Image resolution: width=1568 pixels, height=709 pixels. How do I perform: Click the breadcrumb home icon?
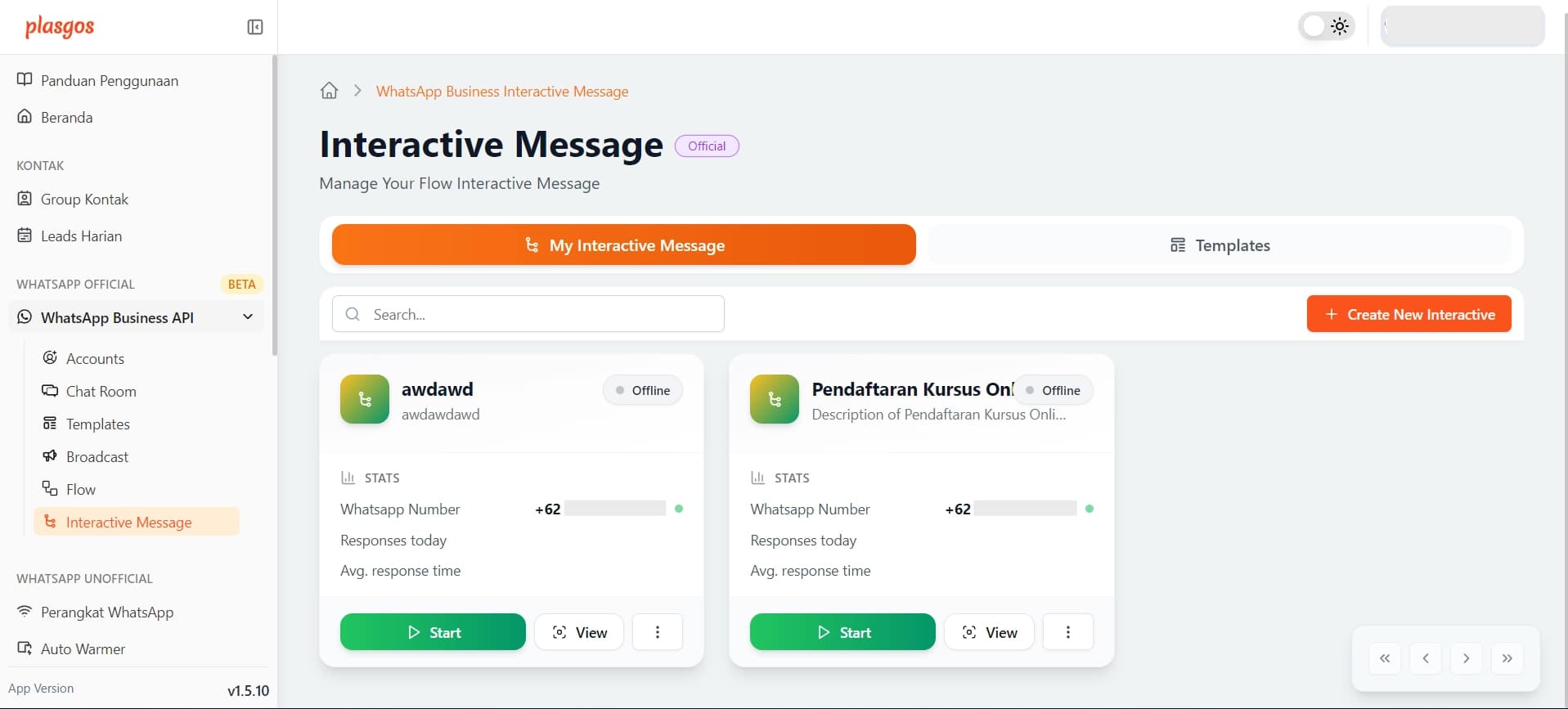329,90
